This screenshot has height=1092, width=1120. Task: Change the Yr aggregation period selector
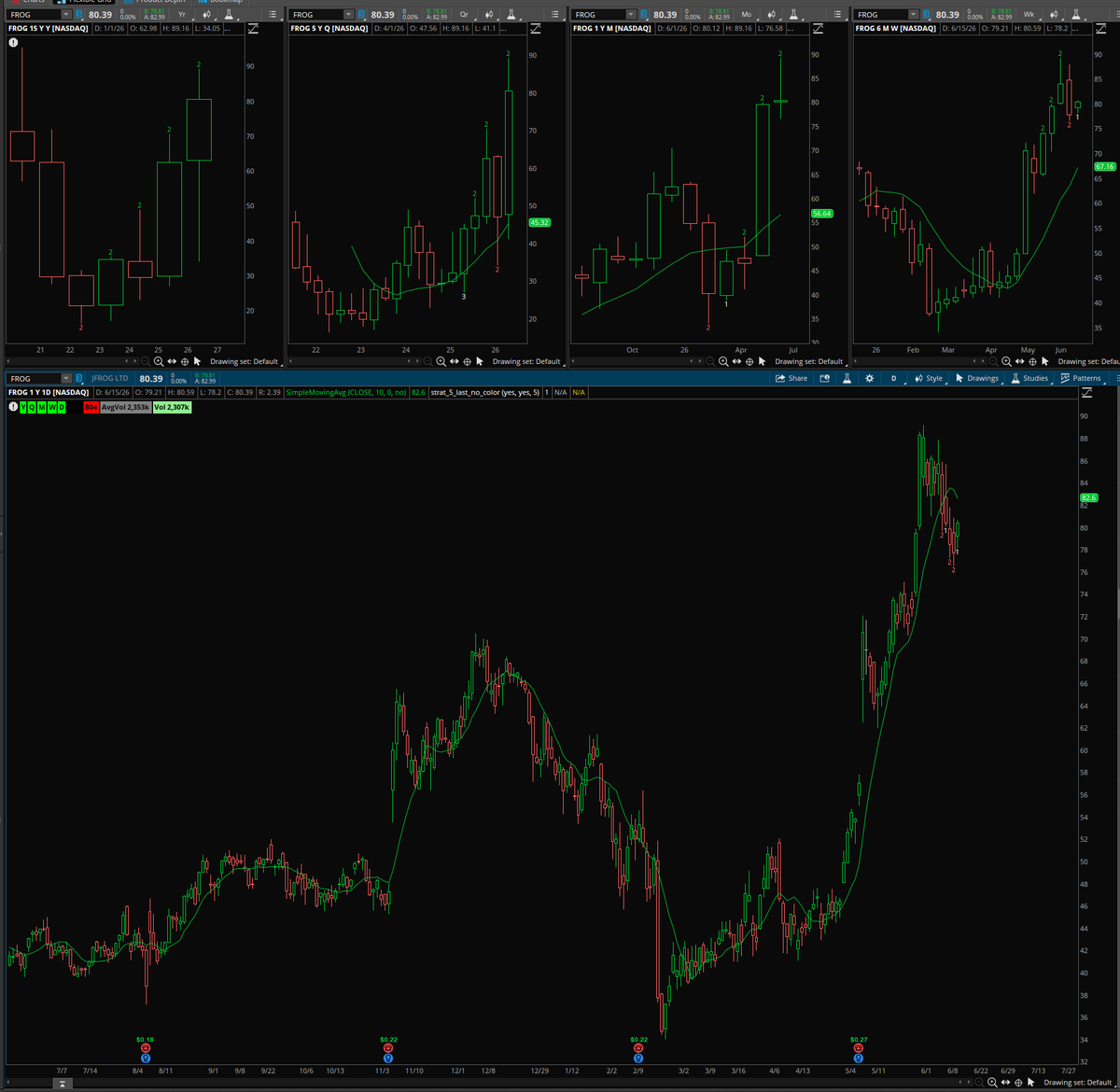point(183,15)
